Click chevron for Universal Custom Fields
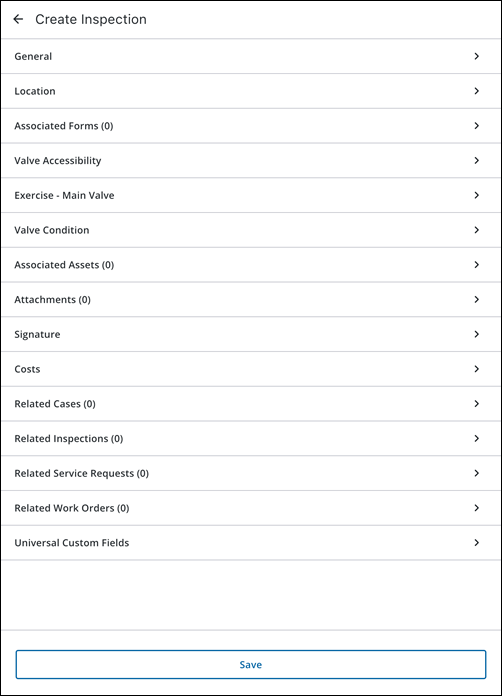This screenshot has height=696, width=502. point(476,542)
